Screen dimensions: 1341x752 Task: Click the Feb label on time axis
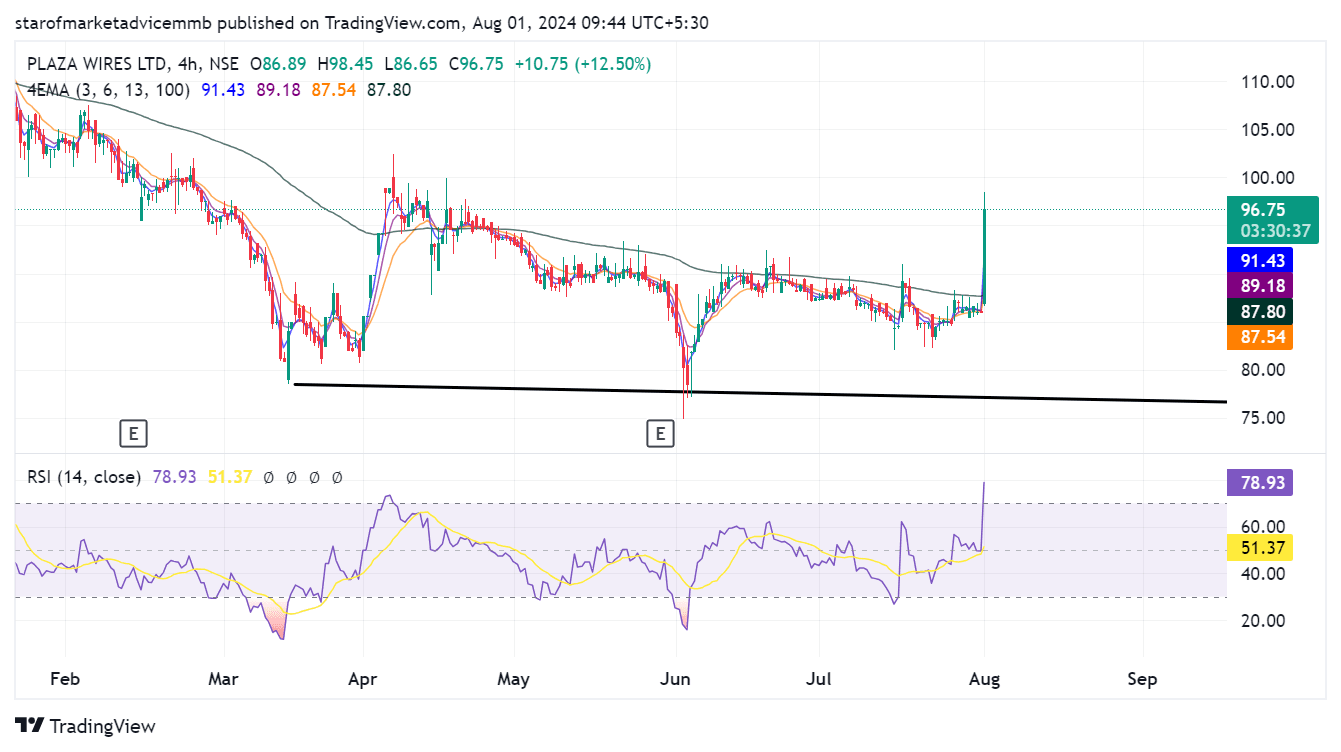point(64,679)
